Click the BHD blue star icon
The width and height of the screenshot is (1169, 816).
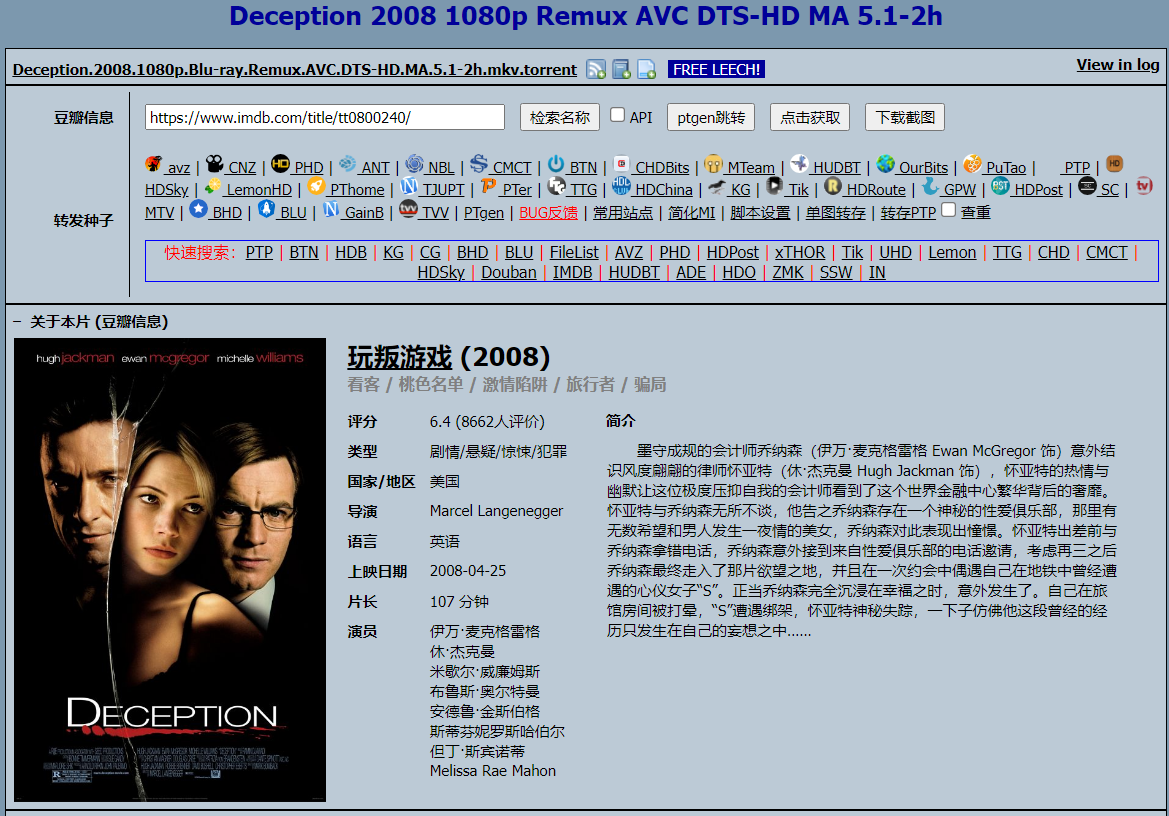[198, 209]
